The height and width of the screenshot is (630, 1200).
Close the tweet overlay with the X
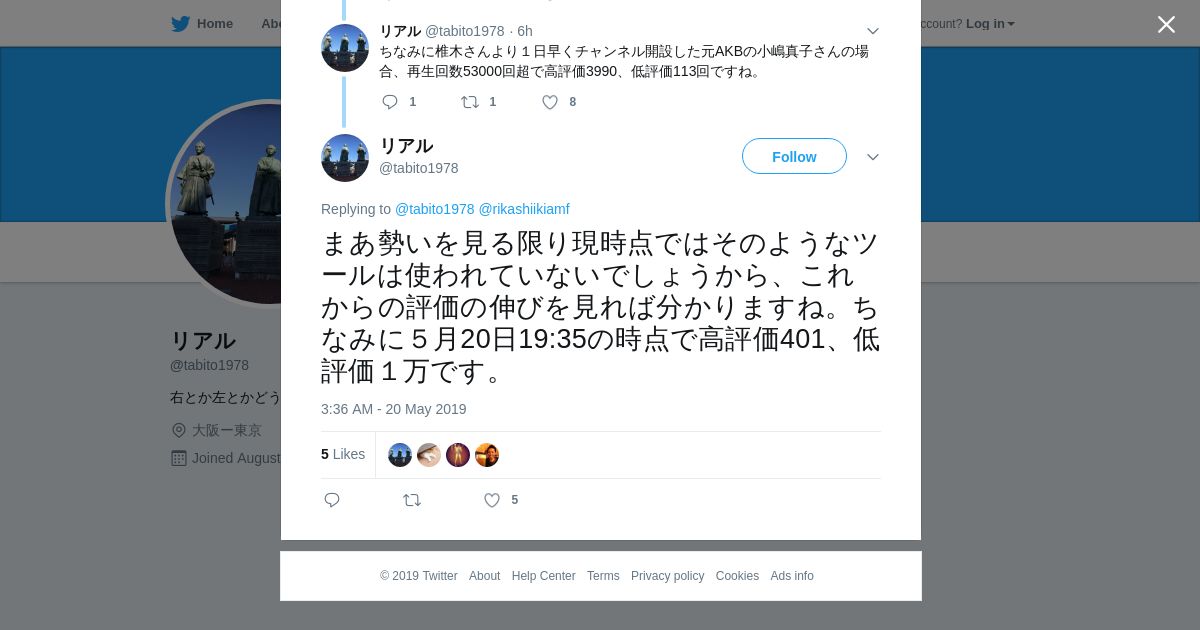[1166, 25]
